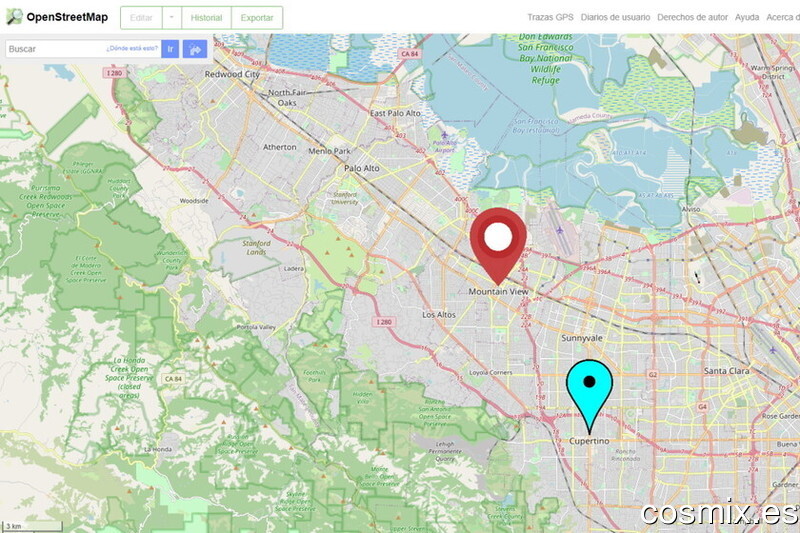Image resolution: width=800 pixels, height=533 pixels.
Task: Click the Redwood City map label
Action: coord(232,74)
